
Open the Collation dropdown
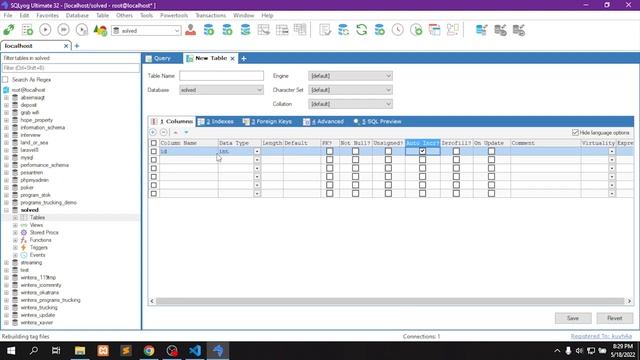(350, 104)
